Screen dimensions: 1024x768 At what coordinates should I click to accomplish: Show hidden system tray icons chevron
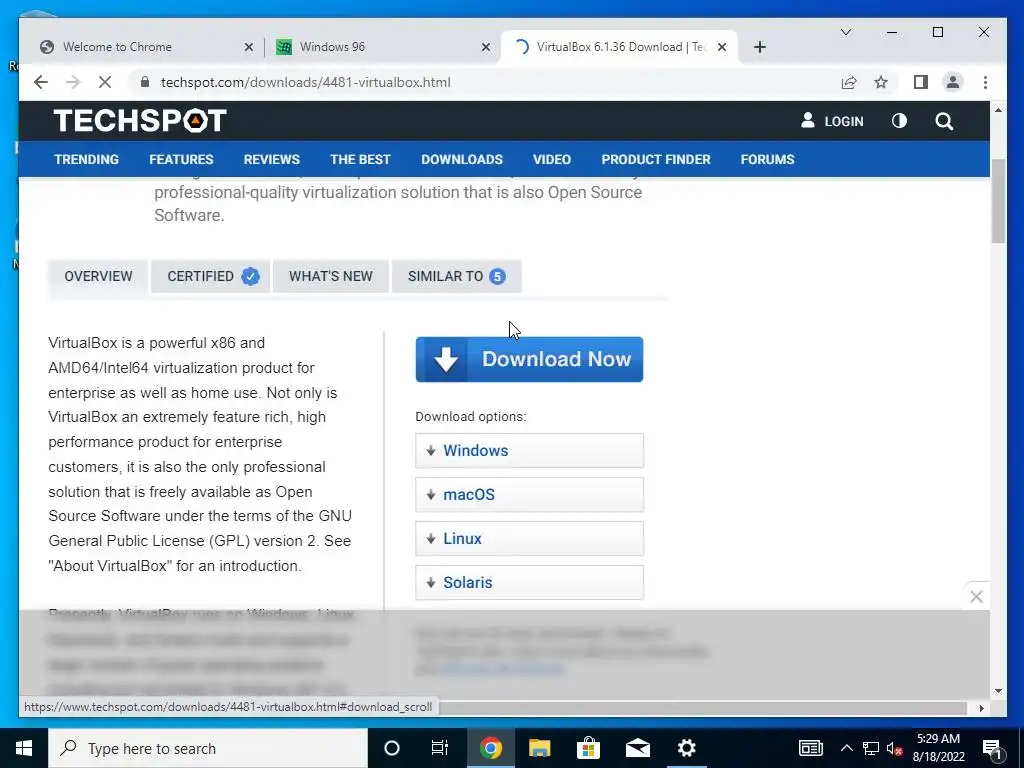[846, 748]
